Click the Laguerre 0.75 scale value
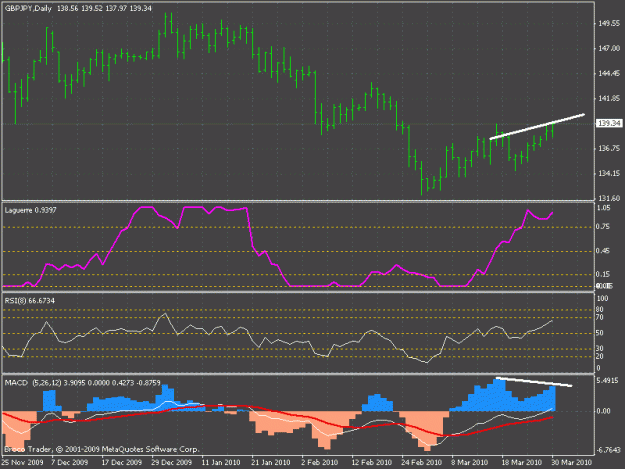The width and height of the screenshot is (625, 469). click(603, 227)
